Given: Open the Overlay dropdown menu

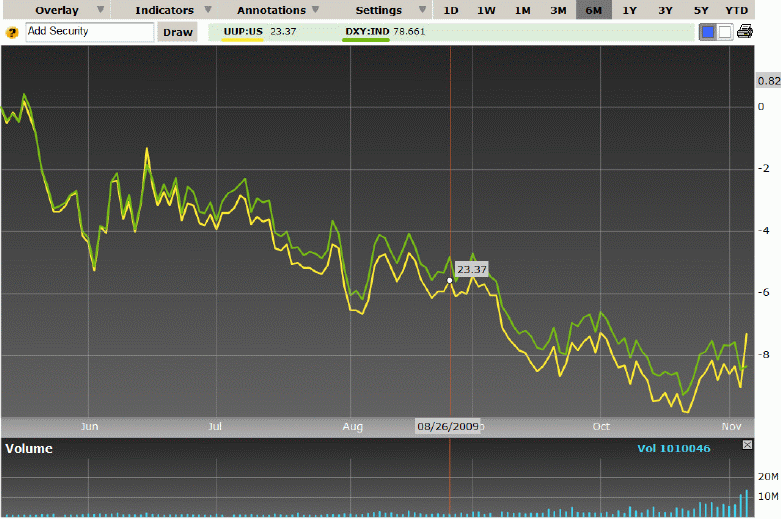Looking at the screenshot, I should pyautogui.click(x=64, y=10).
